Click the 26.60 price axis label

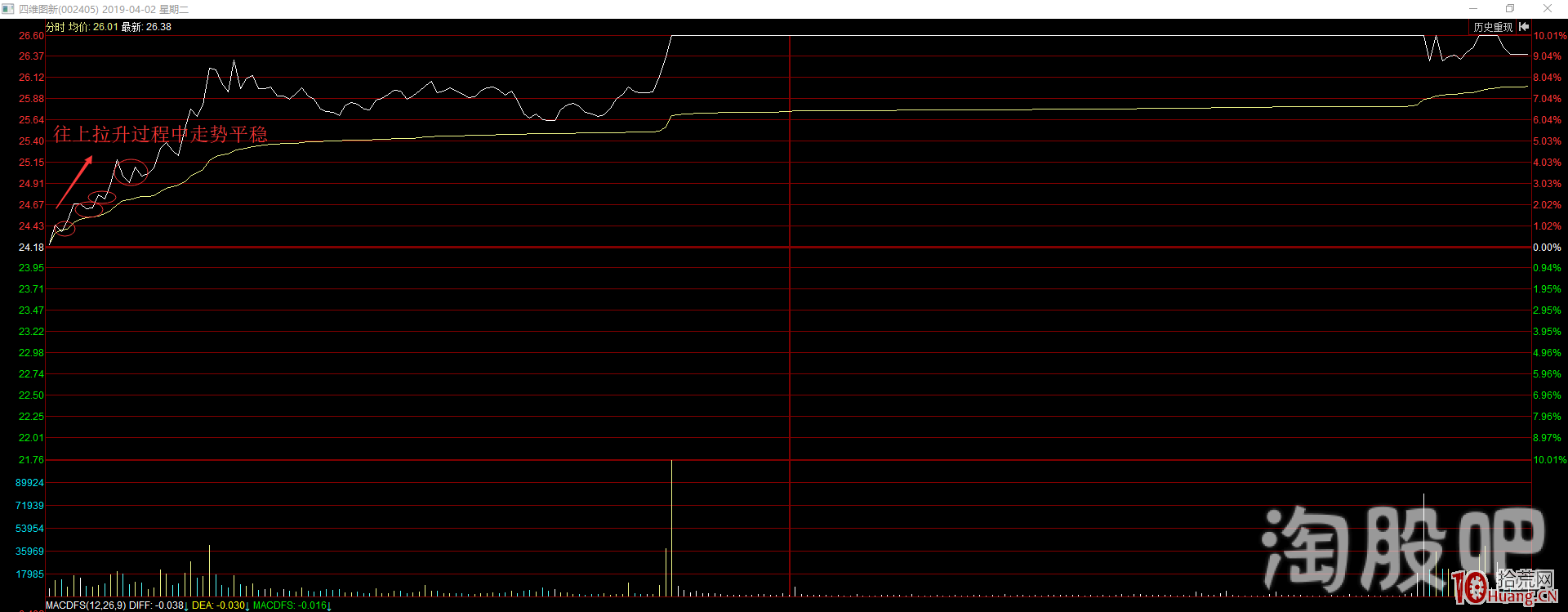pyautogui.click(x=32, y=36)
